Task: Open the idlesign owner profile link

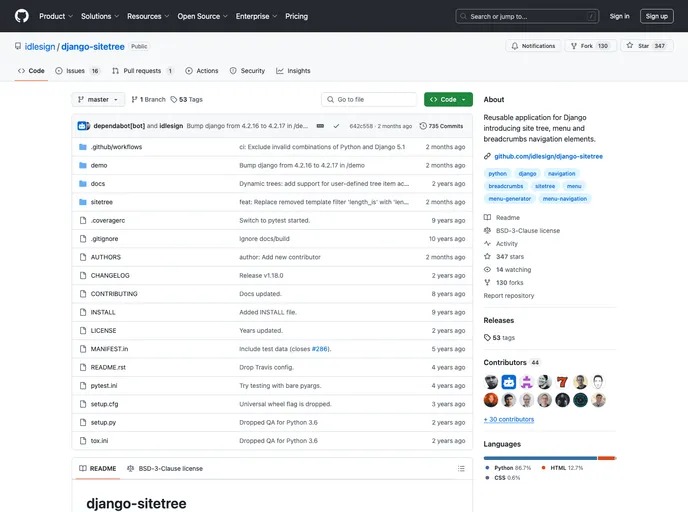Action: (x=40, y=47)
